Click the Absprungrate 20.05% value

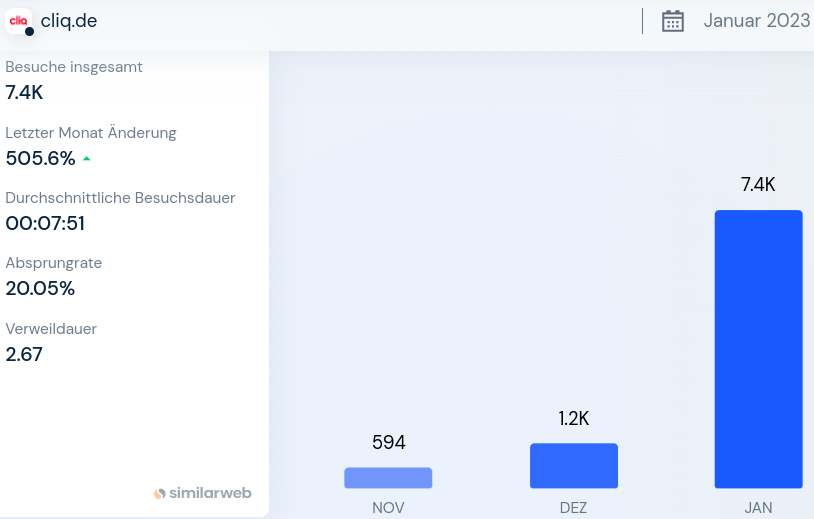40,289
